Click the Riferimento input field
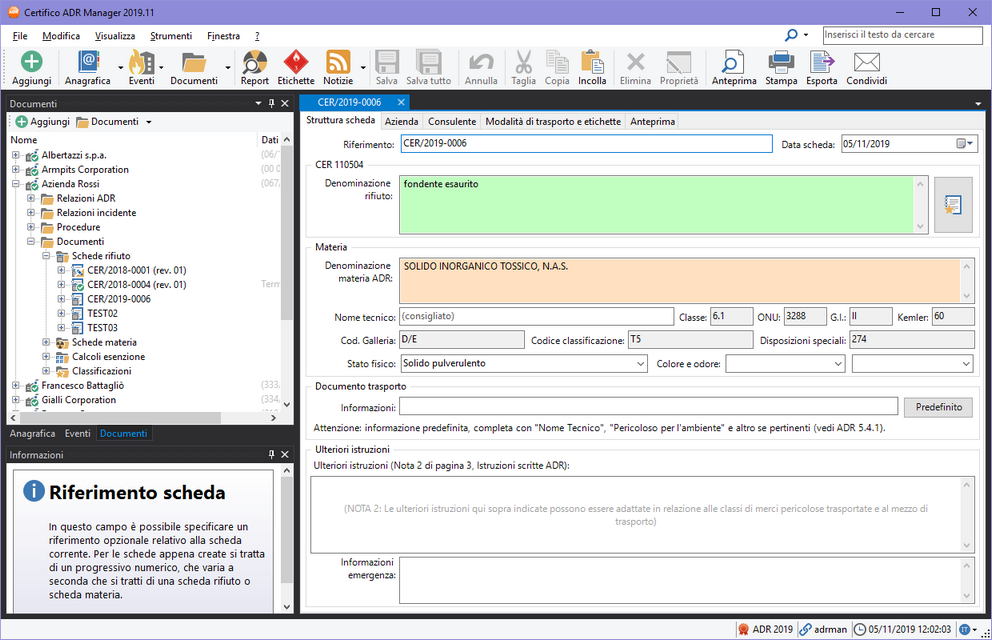 (585, 144)
